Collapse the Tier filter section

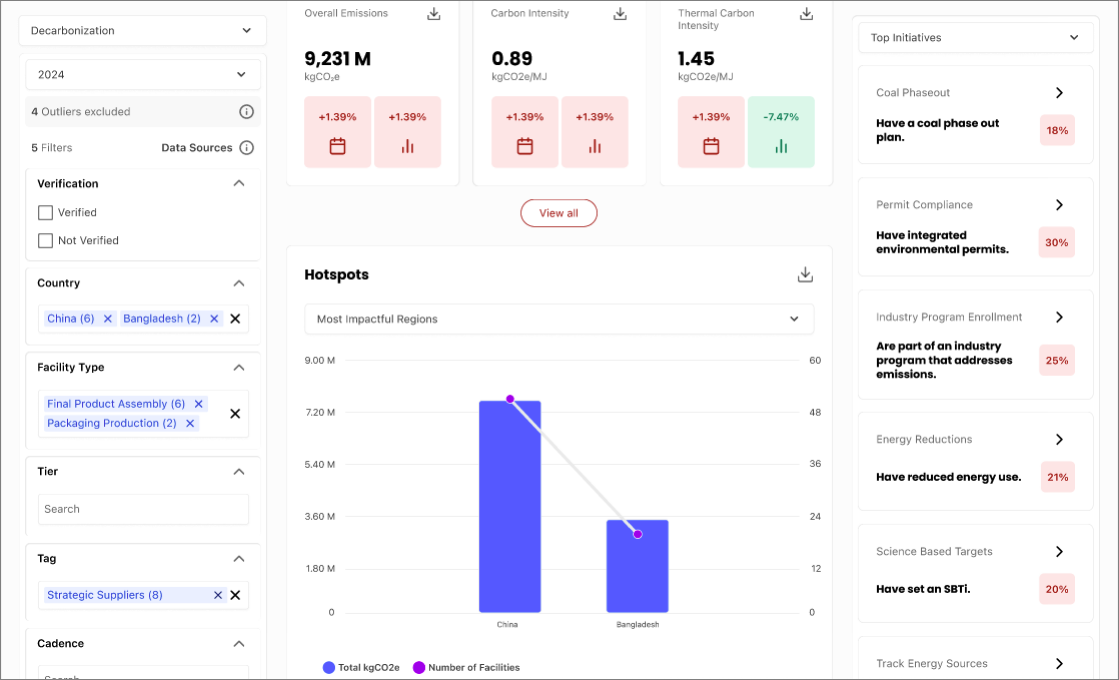pos(239,472)
